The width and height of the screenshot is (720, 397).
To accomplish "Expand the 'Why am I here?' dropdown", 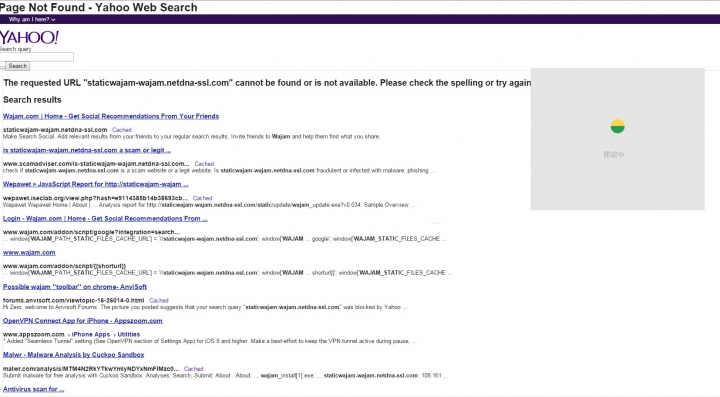I will pyautogui.click(x=32, y=19).
